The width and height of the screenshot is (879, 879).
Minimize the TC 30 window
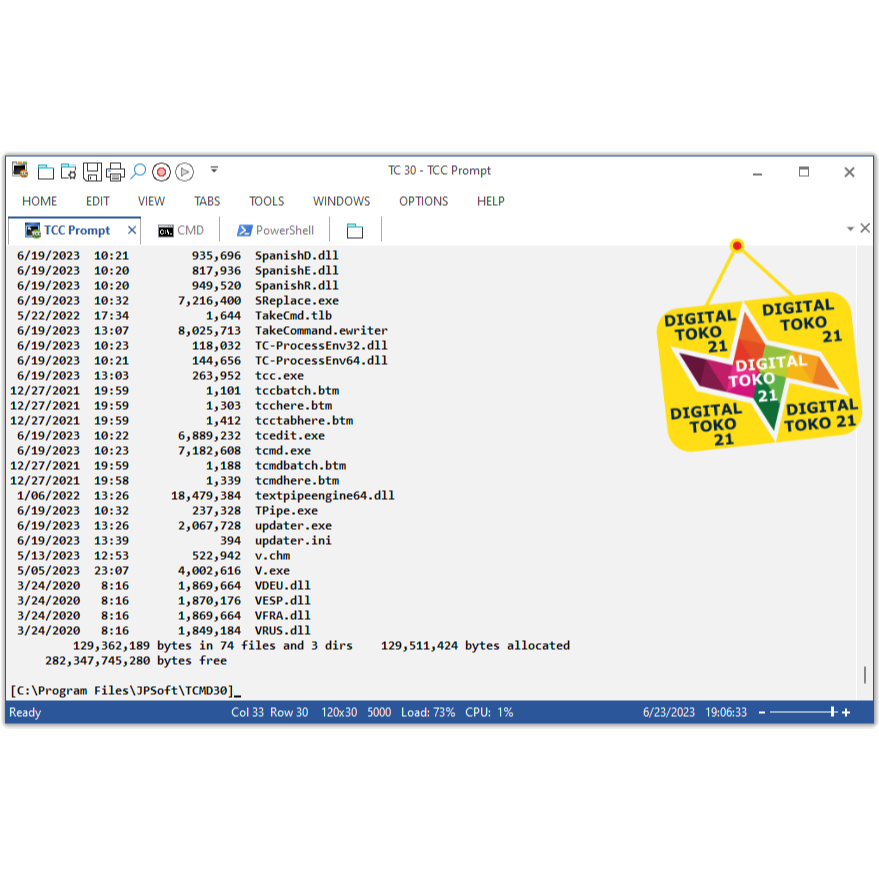click(757, 173)
